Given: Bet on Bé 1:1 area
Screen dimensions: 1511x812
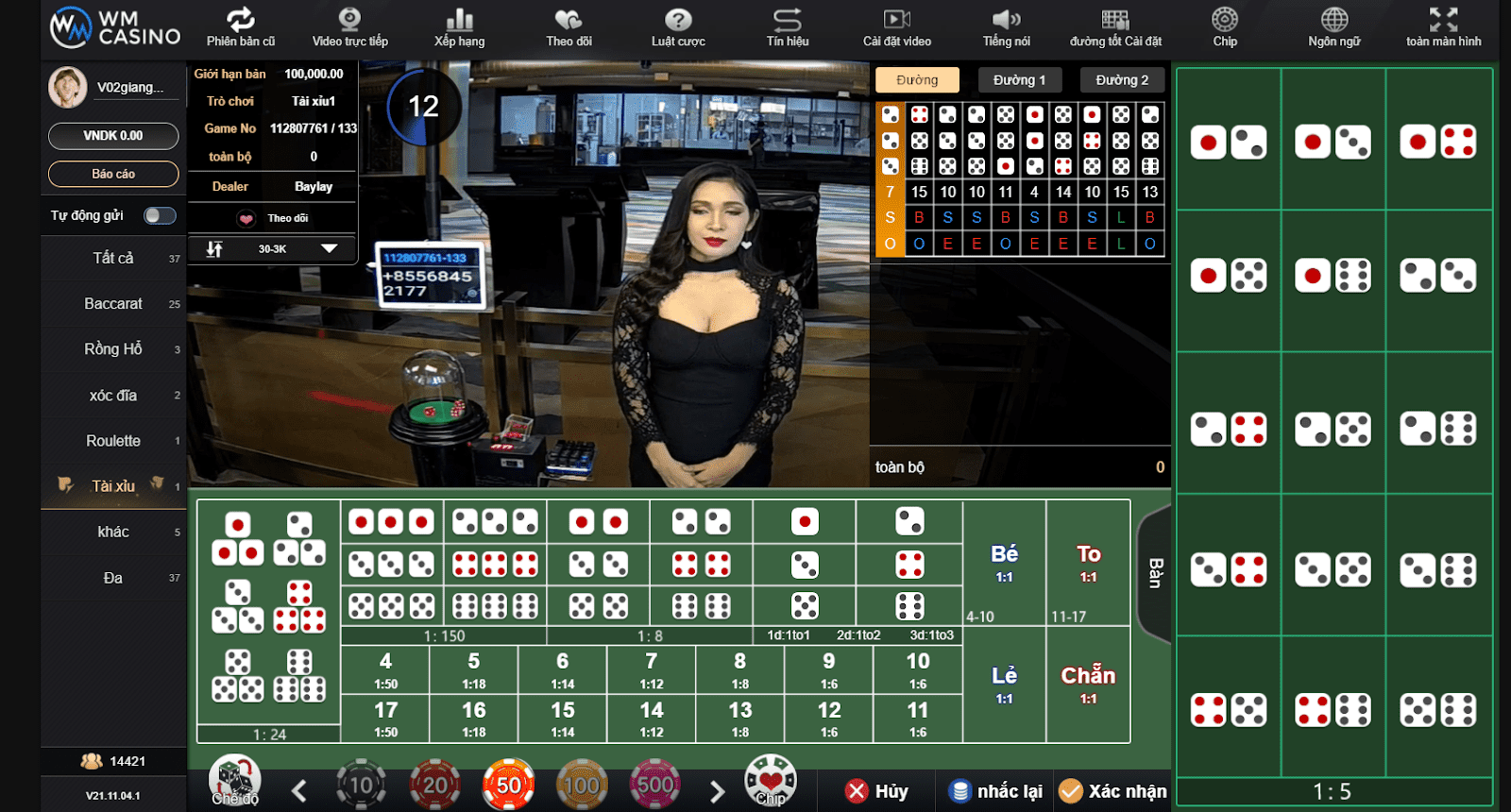Looking at the screenshot, I should 1005,563.
